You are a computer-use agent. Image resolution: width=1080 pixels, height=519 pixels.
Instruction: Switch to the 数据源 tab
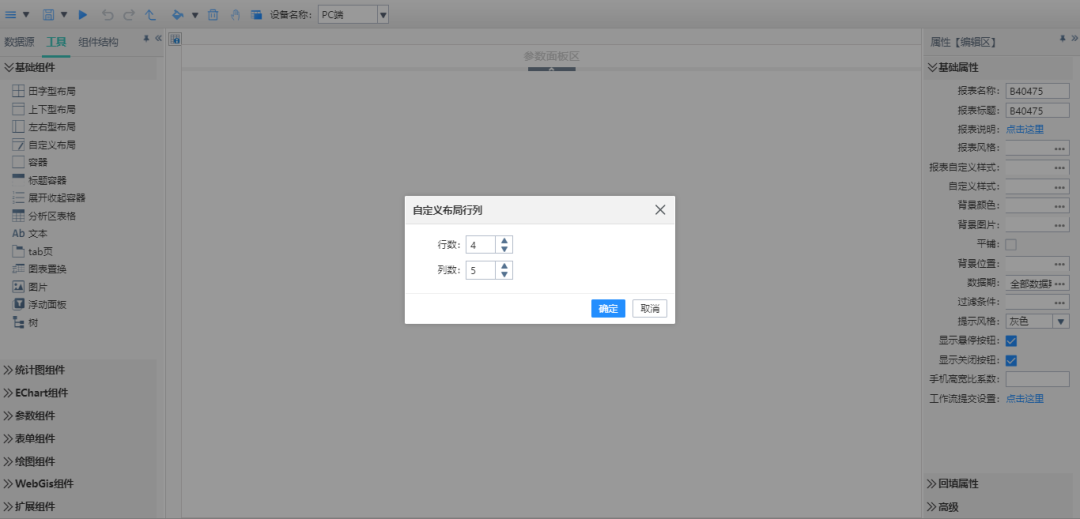[x=20, y=42]
